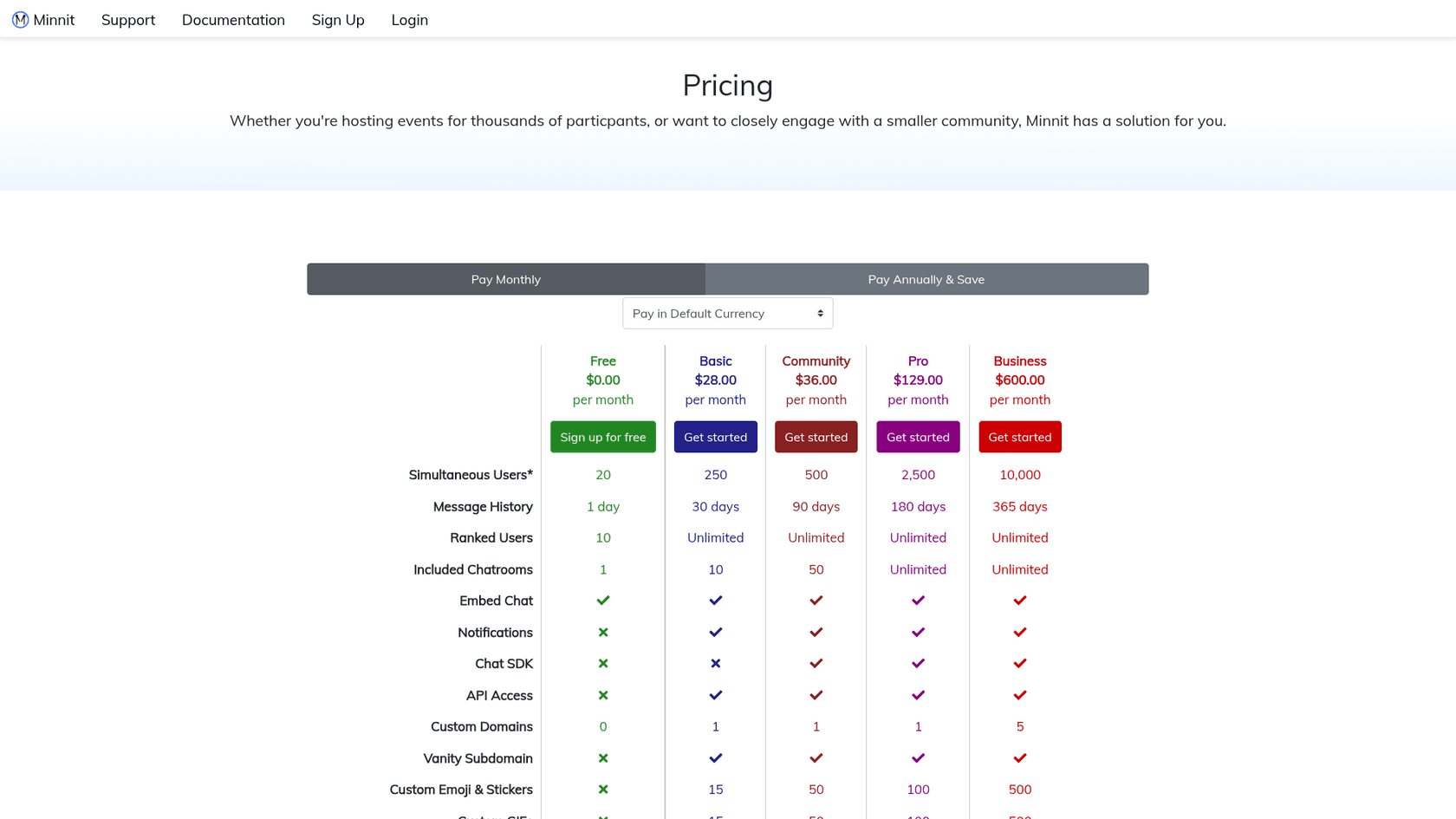This screenshot has height=819, width=1456.
Task: Click Notifications checkmark in Basic column
Action: pos(716,633)
